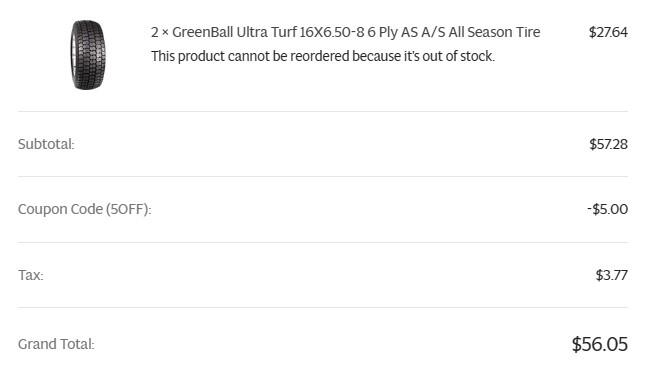The image size is (659, 376).
Task: Click the divider line below Tax row
Action: pos(323,308)
